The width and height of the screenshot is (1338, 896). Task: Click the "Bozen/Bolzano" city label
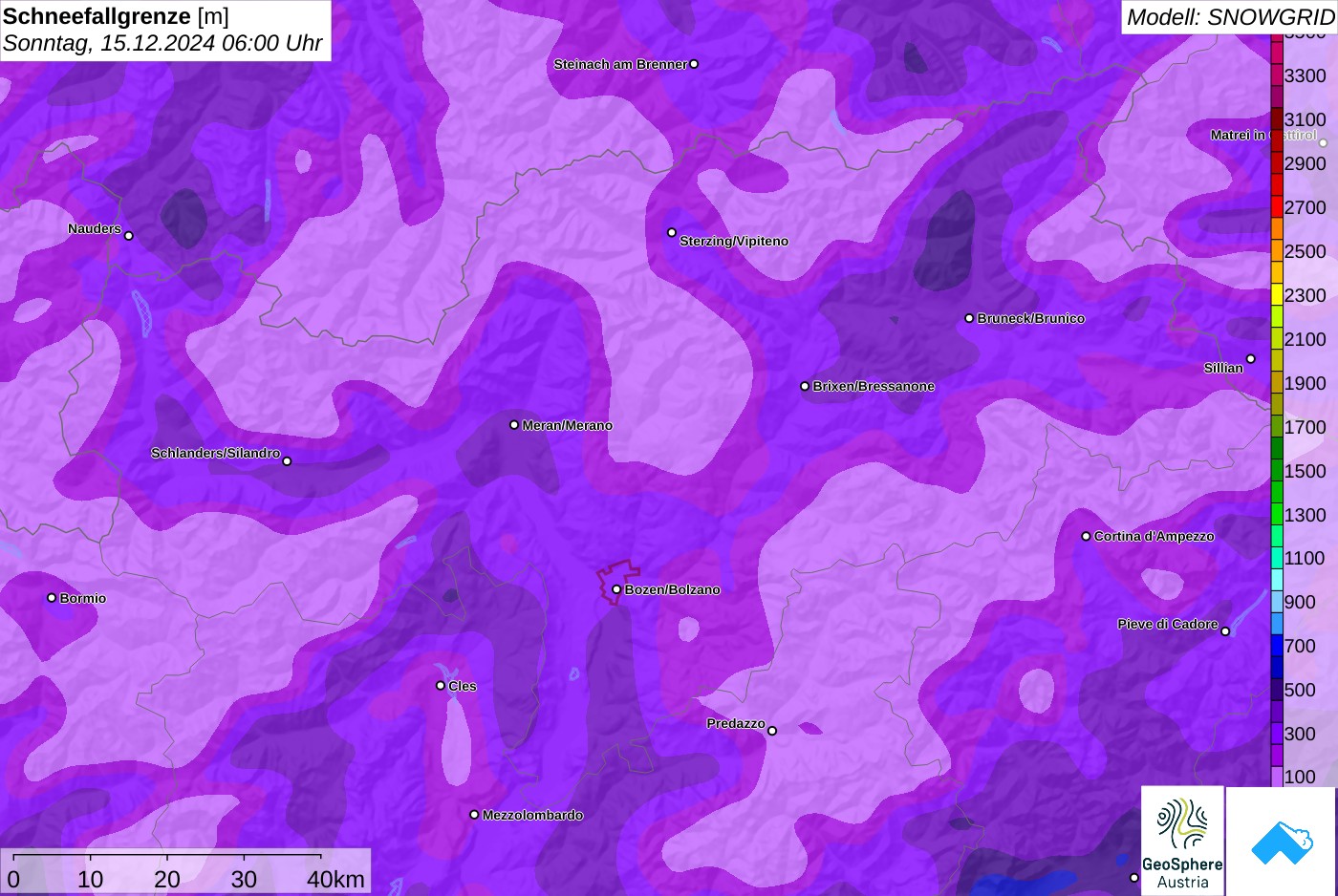tap(673, 589)
